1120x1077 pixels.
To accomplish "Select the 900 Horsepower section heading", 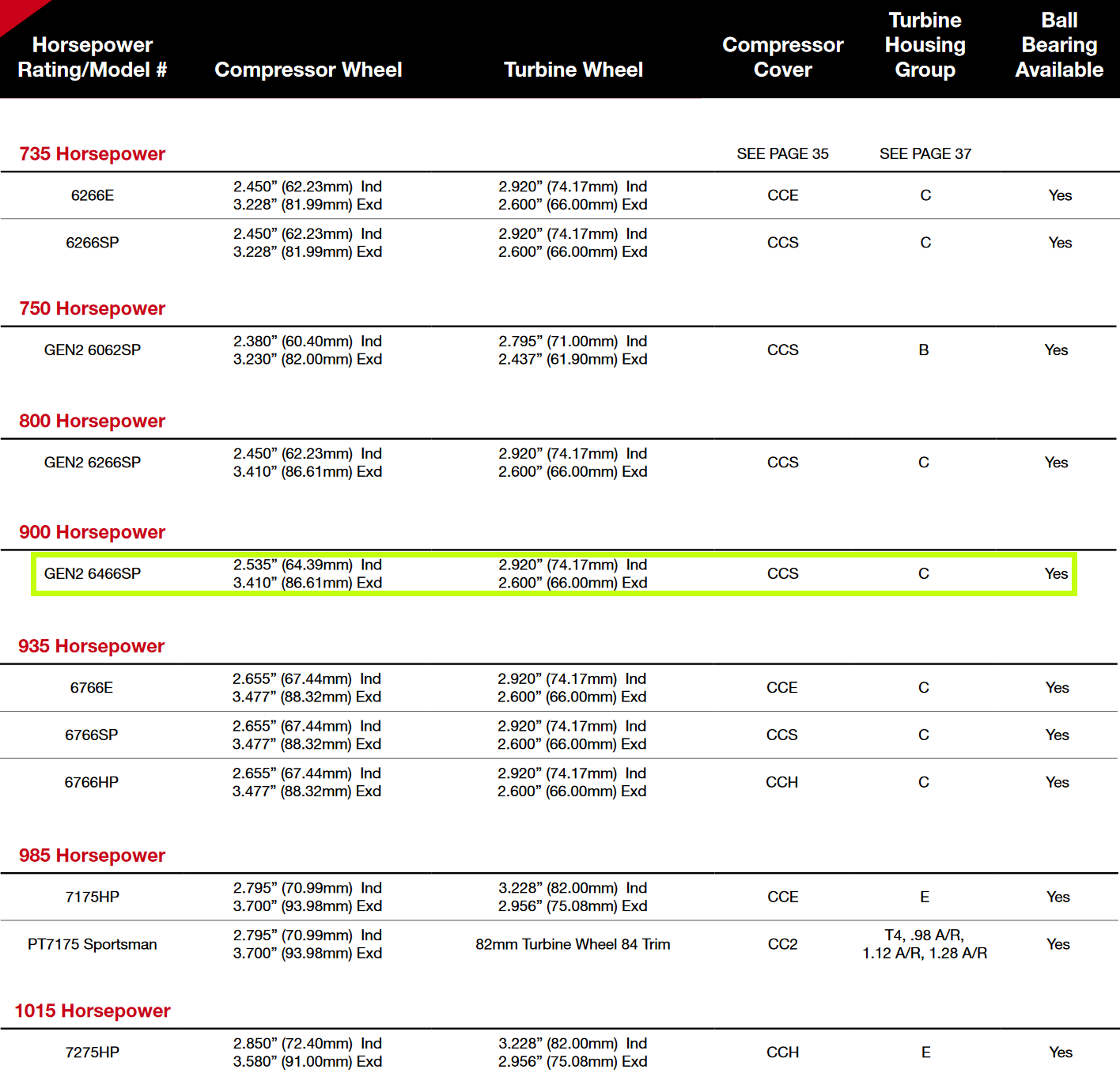I will 92,532.
